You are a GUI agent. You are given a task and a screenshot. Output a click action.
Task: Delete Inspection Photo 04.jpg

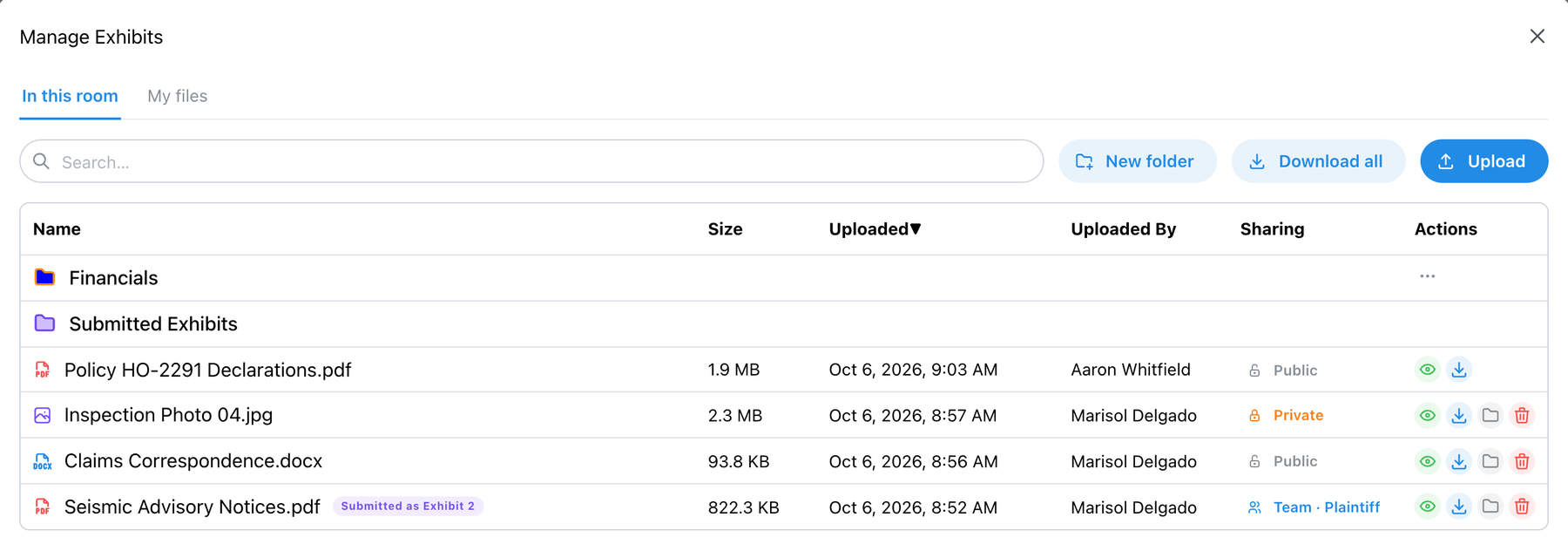point(1522,416)
